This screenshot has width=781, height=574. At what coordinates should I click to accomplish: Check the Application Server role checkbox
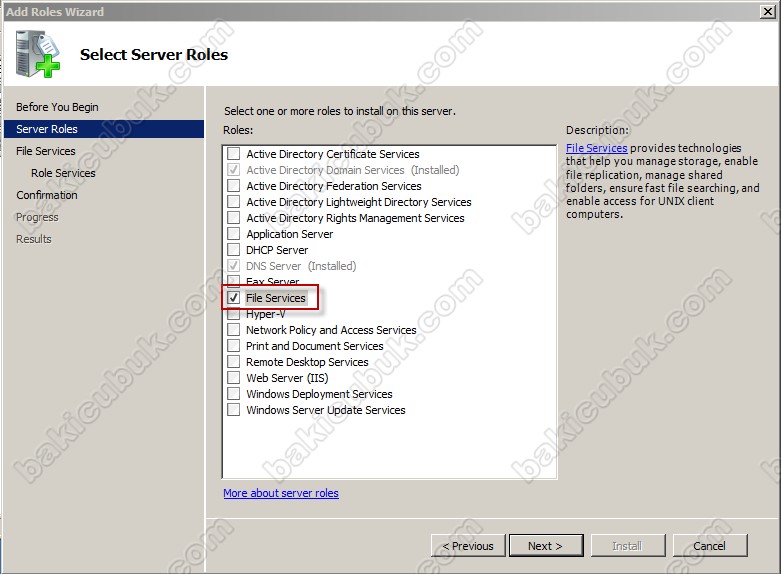233,233
